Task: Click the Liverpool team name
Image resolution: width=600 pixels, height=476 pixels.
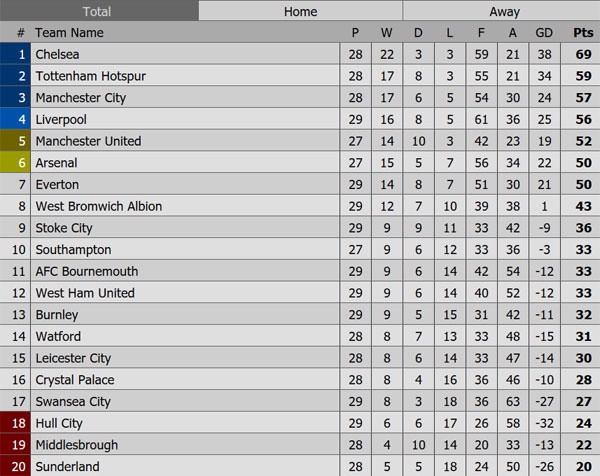Action: (61, 120)
